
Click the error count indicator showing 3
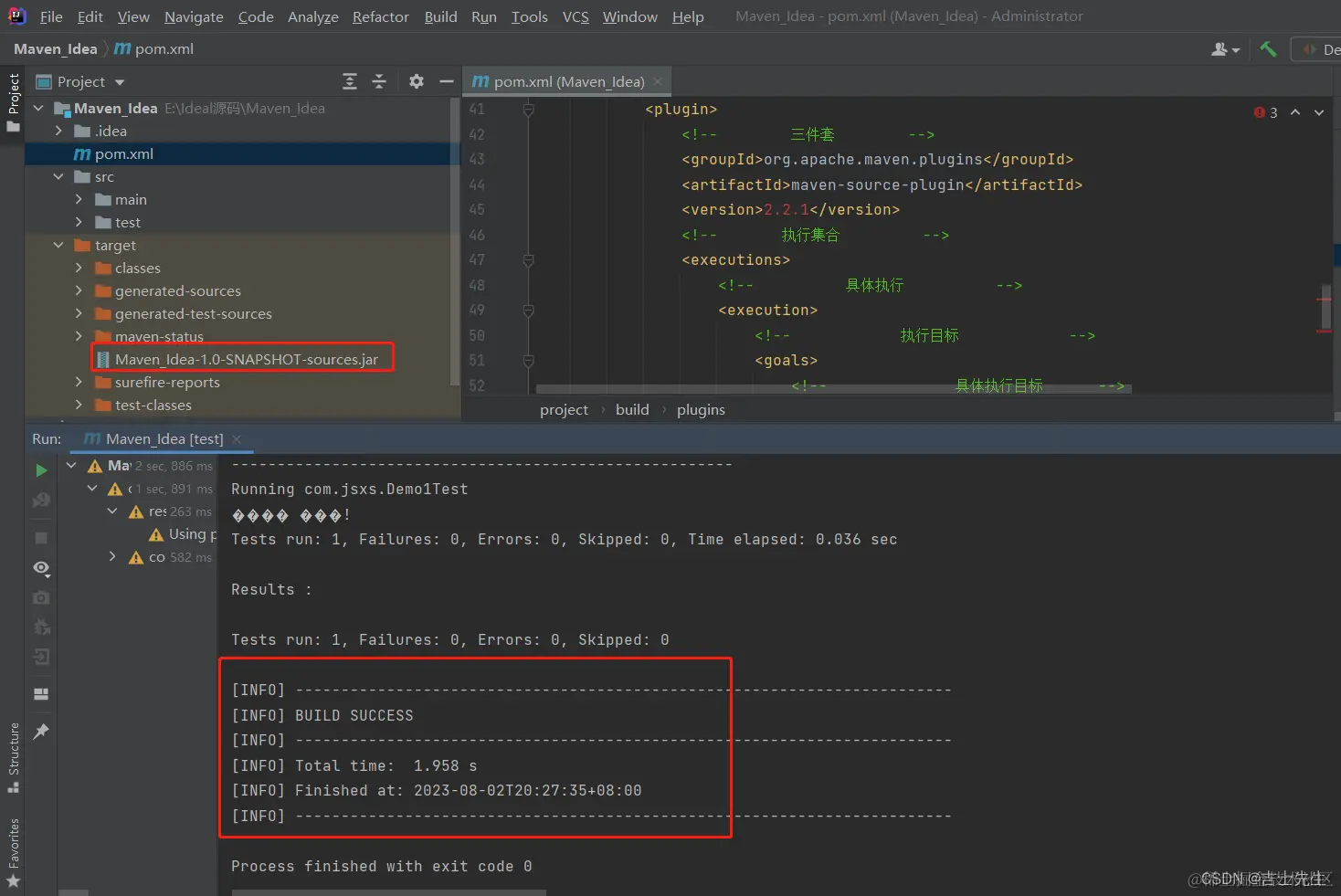point(1266,112)
